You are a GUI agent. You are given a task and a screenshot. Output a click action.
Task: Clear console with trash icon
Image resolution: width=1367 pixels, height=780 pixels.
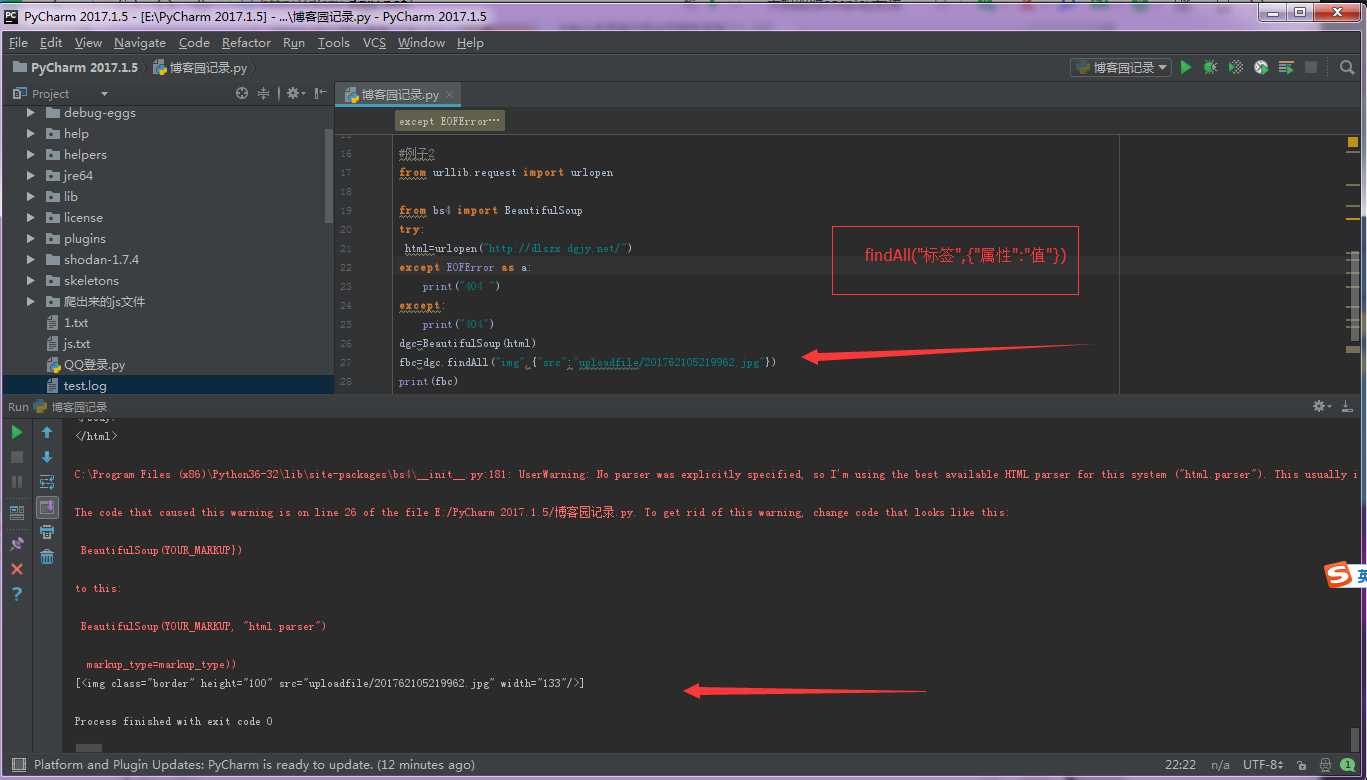pos(47,557)
